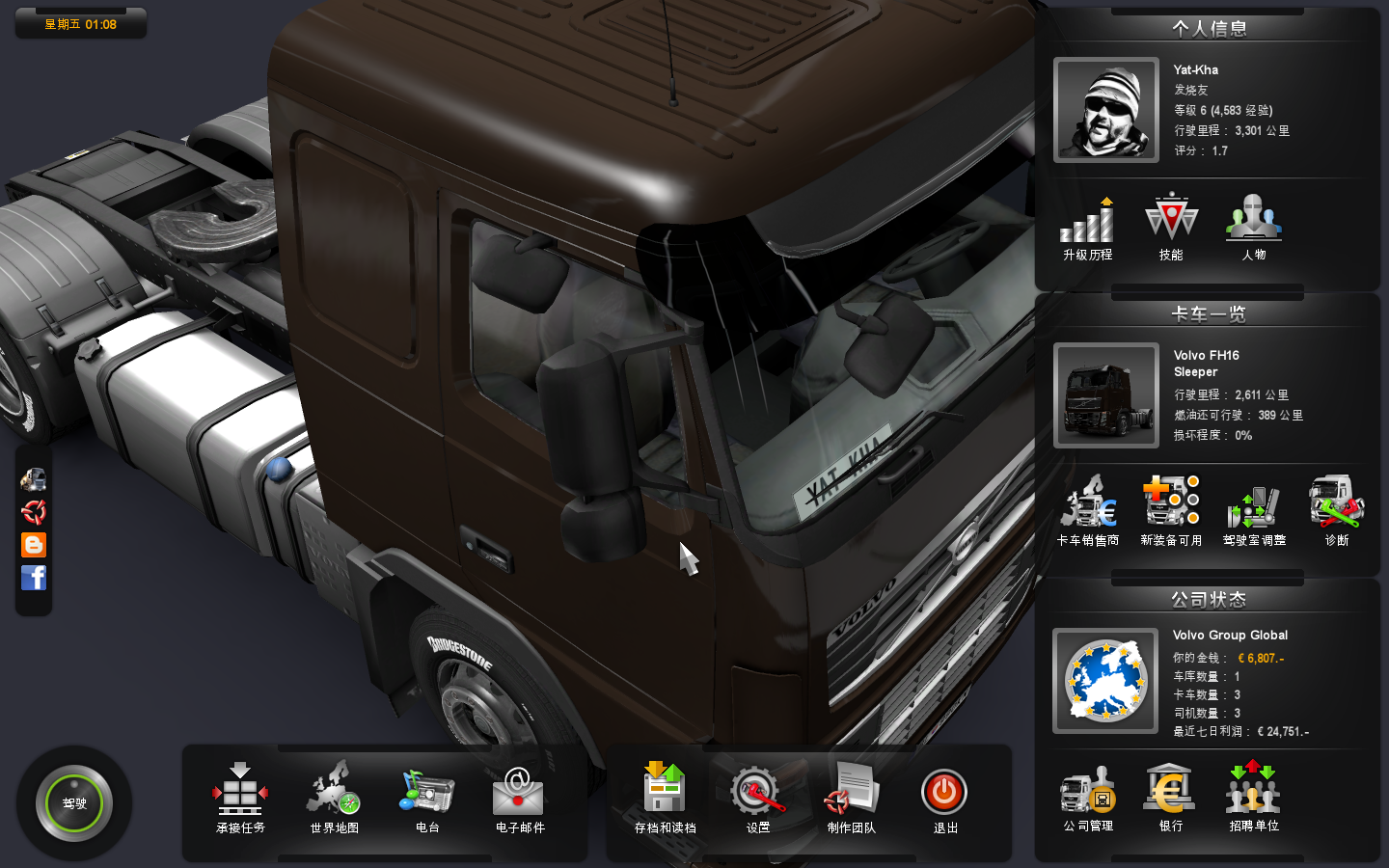
Task: Click the Facebook icon in left sidebar
Action: coord(34,578)
